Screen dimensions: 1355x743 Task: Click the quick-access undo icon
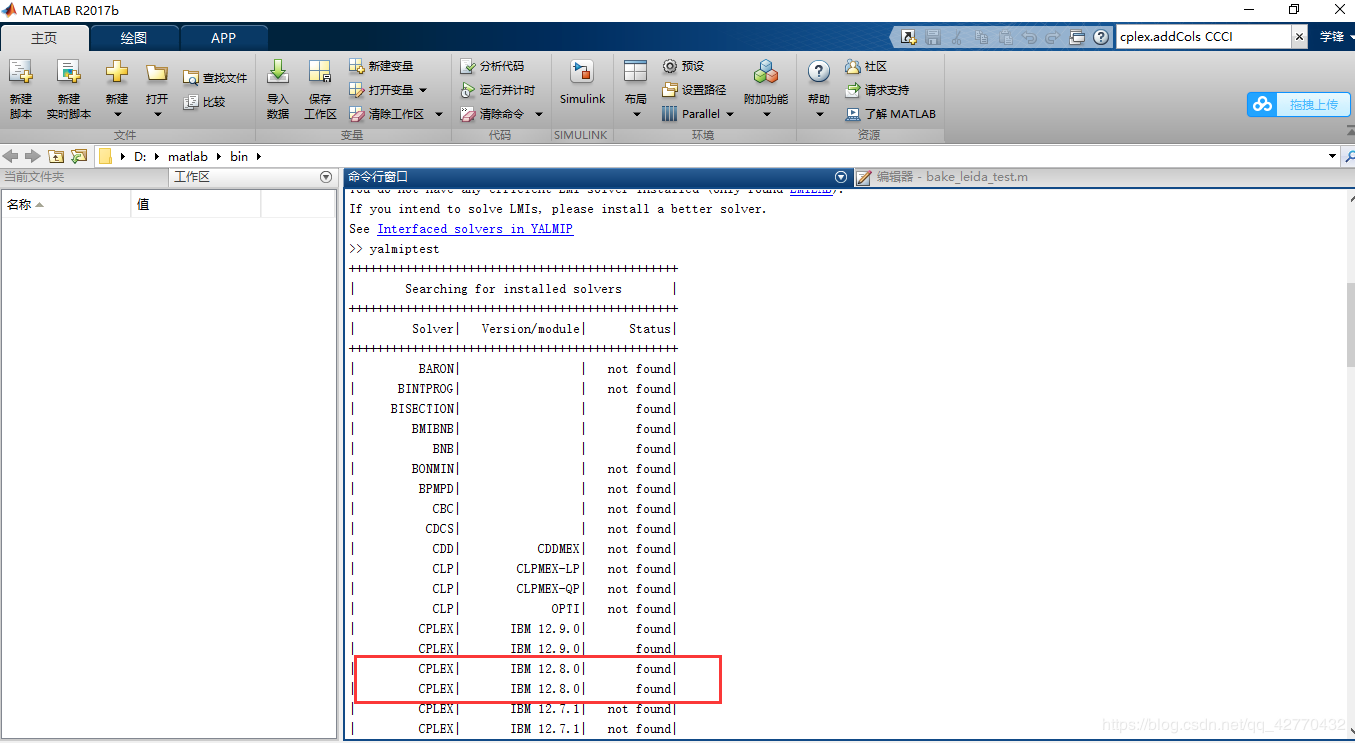1029,37
